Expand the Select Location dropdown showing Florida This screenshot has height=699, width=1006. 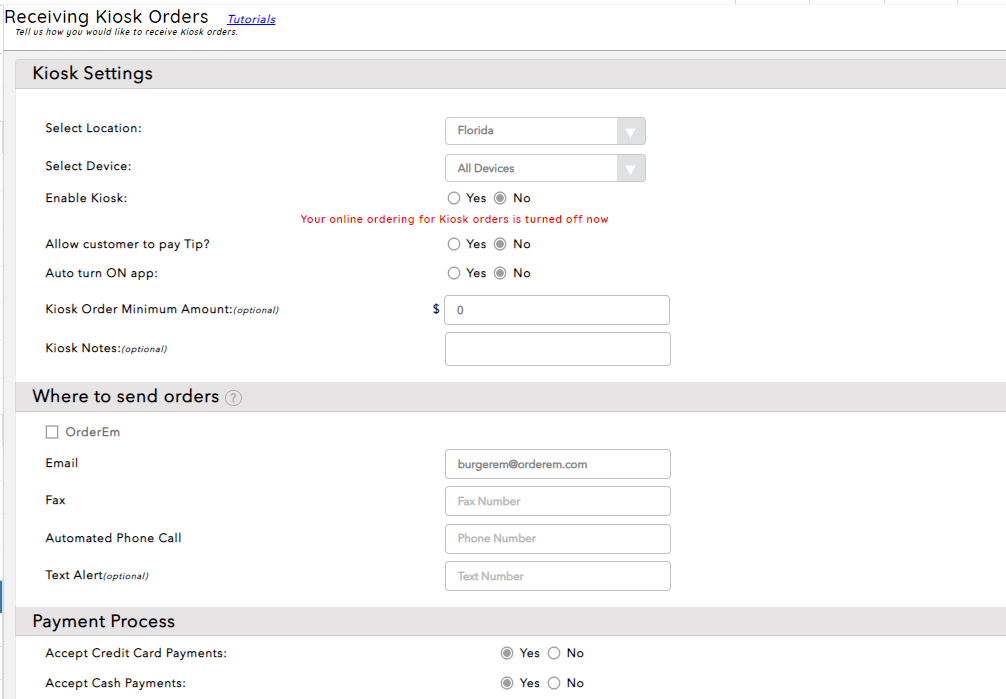coord(545,131)
